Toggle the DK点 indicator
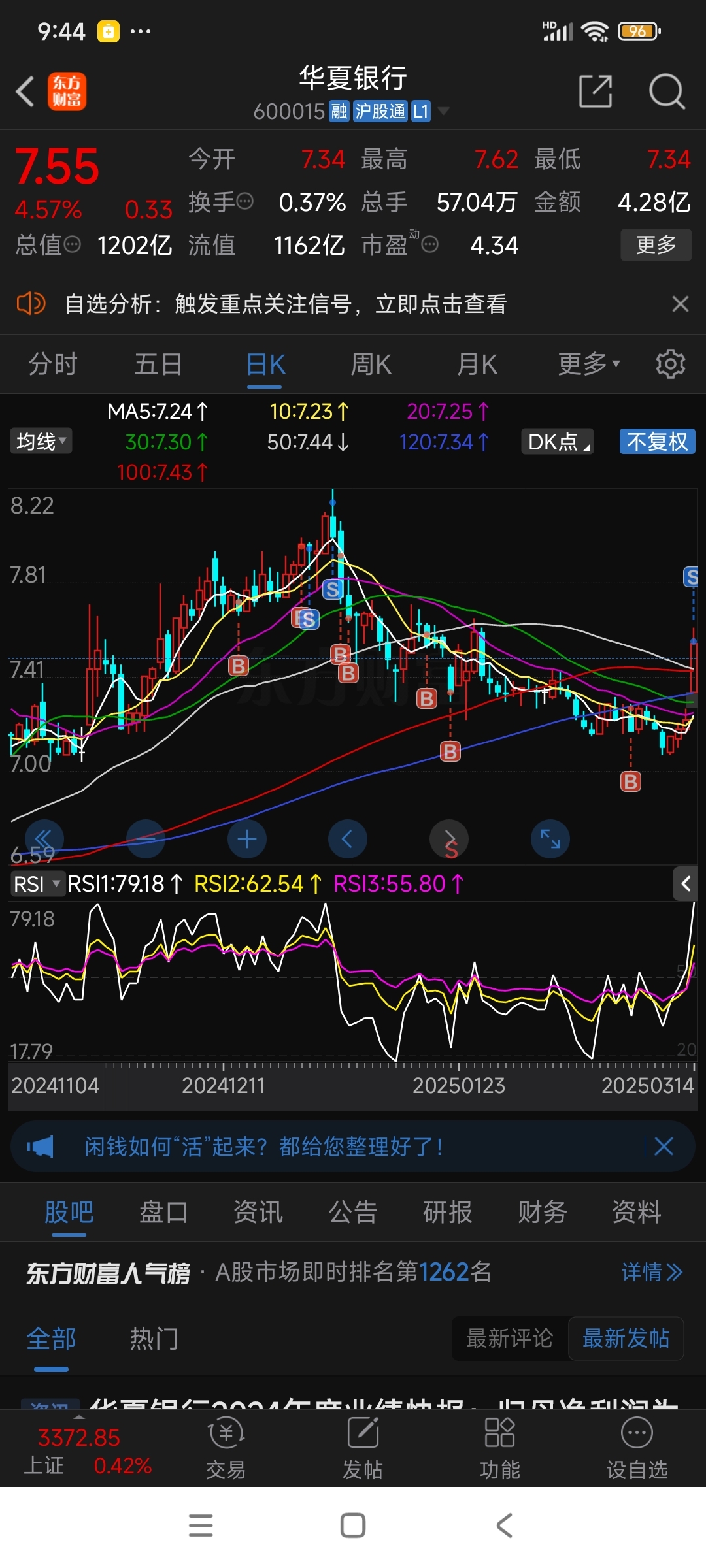Screen dimensions: 706x1568 tap(558, 442)
